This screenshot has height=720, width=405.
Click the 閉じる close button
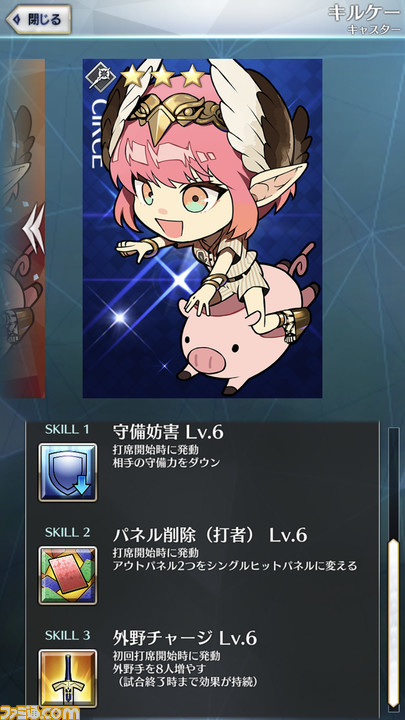[x=39, y=19]
